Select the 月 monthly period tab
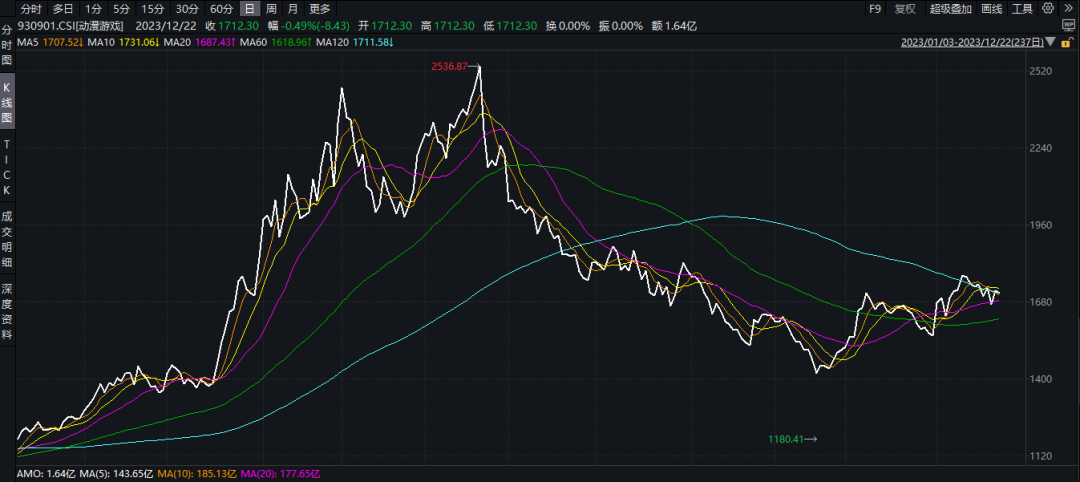The image size is (1080, 482). (x=293, y=9)
